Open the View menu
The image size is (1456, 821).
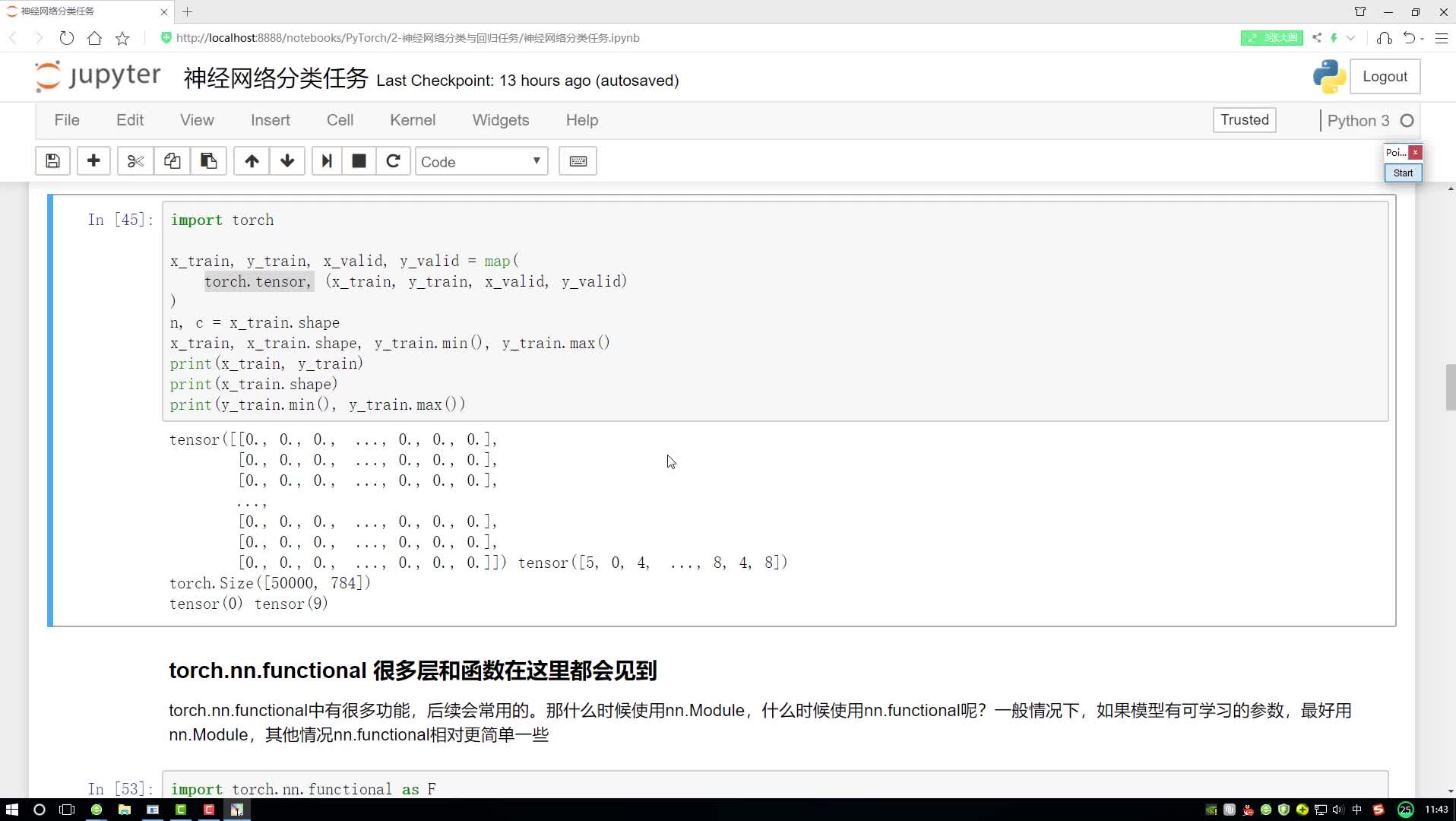point(197,120)
